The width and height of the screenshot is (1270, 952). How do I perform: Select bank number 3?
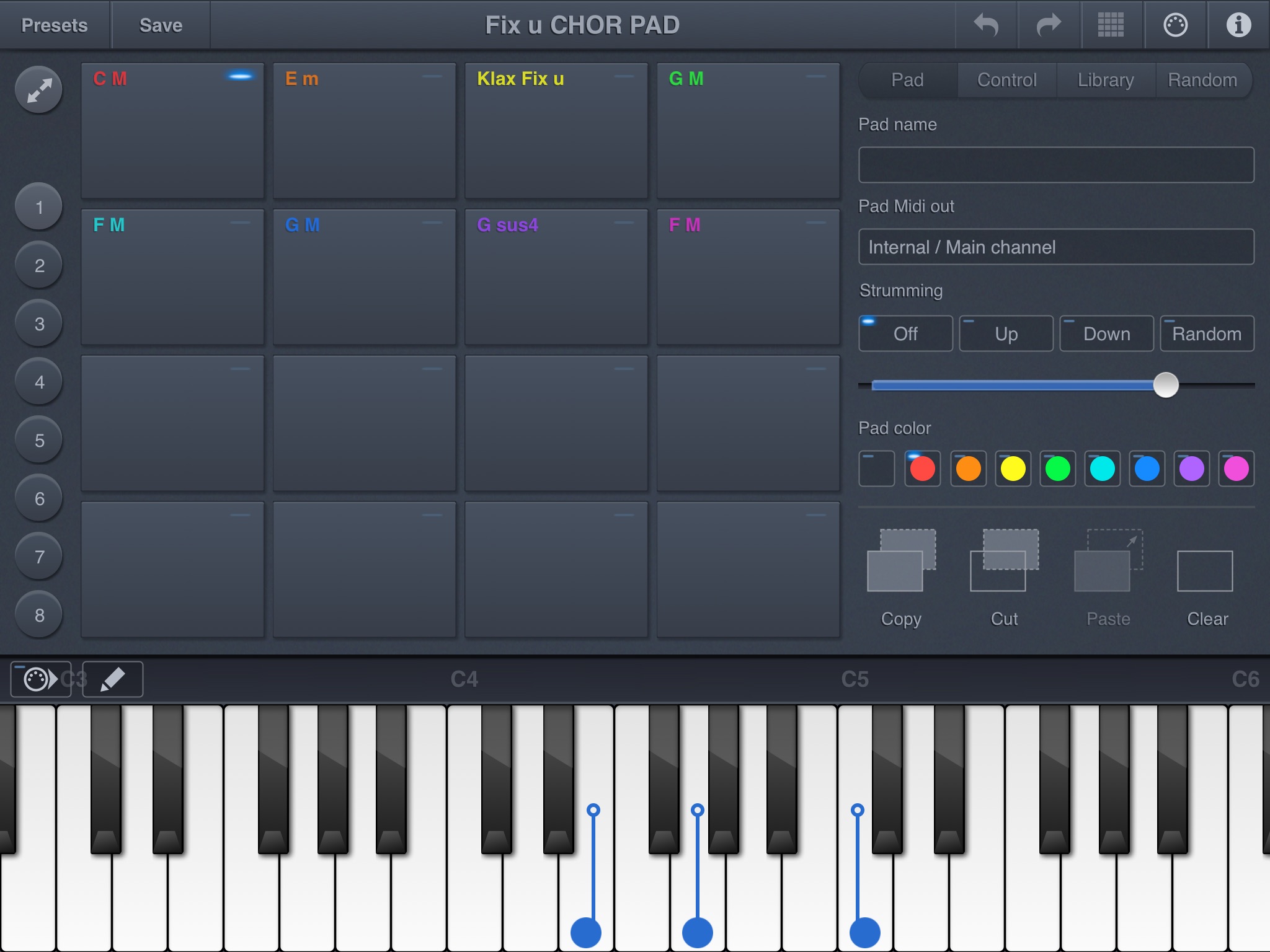[39, 324]
